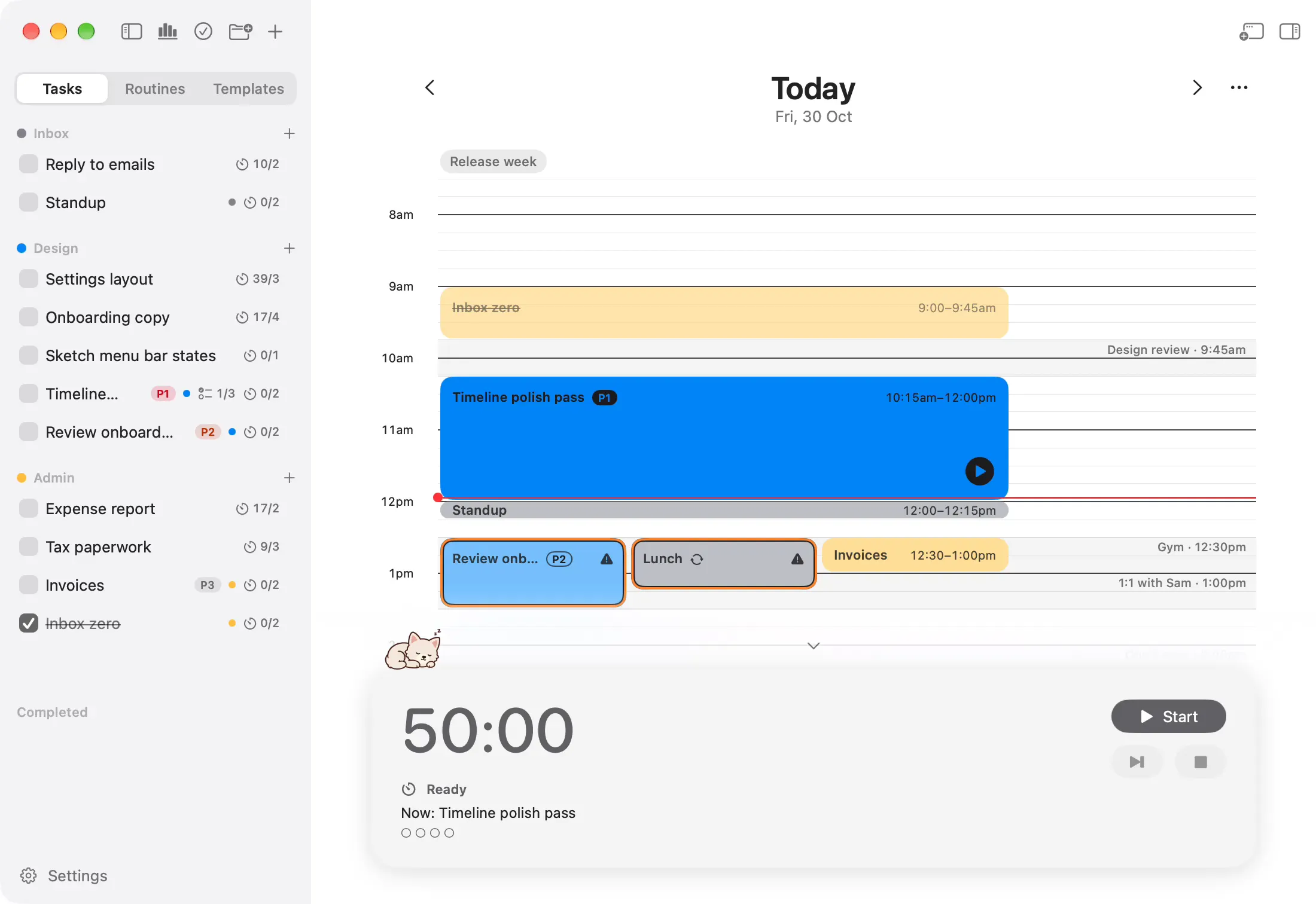Expand the Completed section
The image size is (1316, 904).
coord(52,712)
